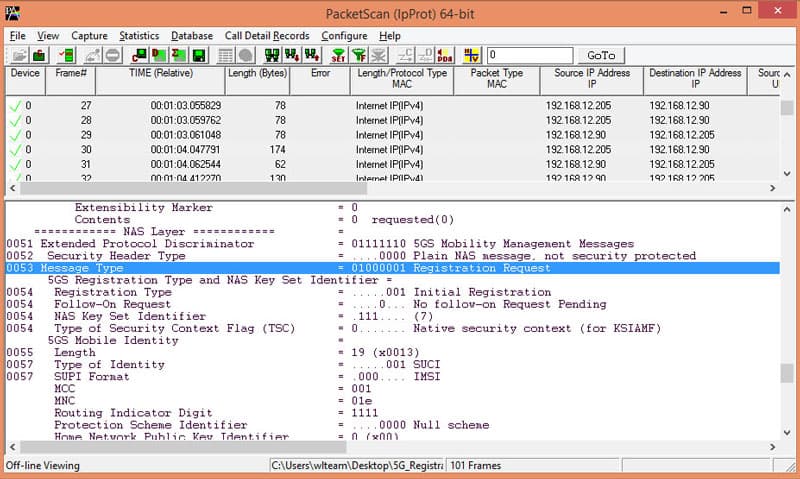
Task: Click the green icon with red D
Action: pyautogui.click(x=159, y=55)
